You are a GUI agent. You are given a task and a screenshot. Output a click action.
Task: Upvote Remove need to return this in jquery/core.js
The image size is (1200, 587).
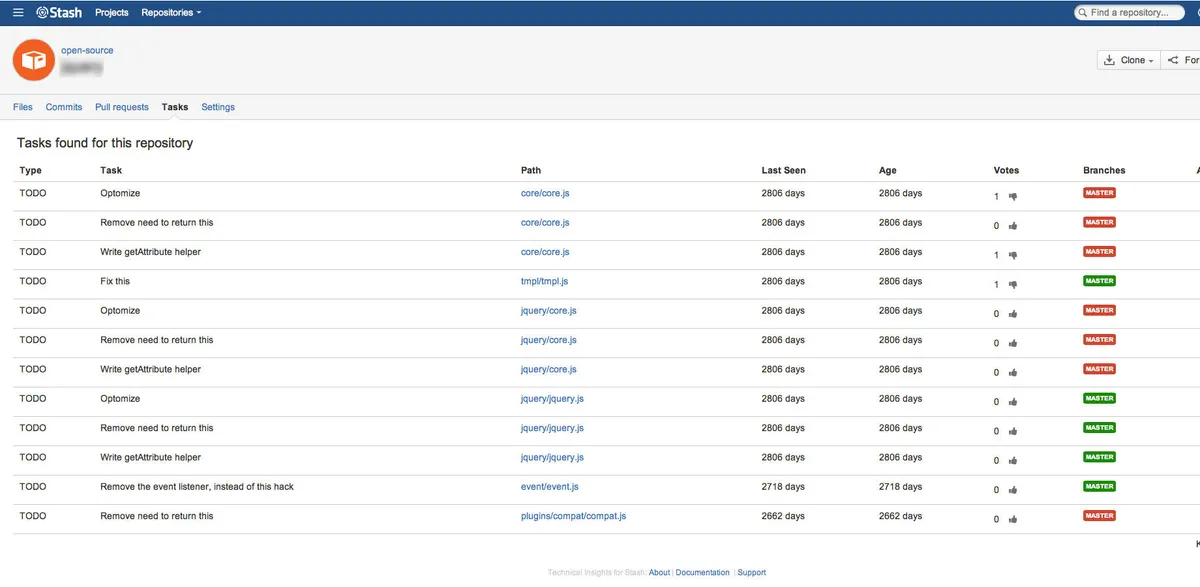1013,343
